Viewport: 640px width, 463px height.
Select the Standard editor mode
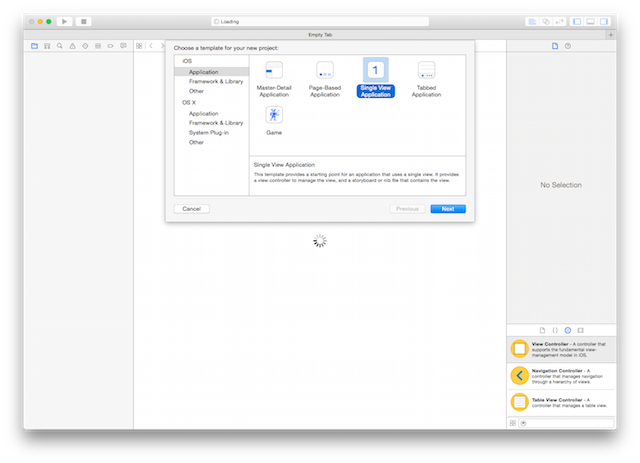point(532,21)
